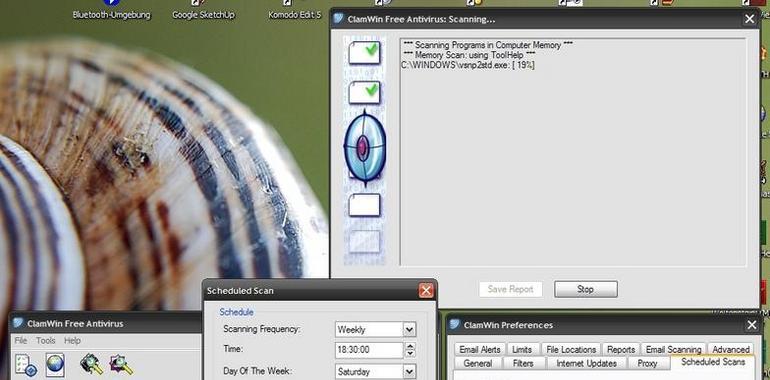
Task: Expand the Day Of The Week dropdown
Action: pyautogui.click(x=409, y=372)
